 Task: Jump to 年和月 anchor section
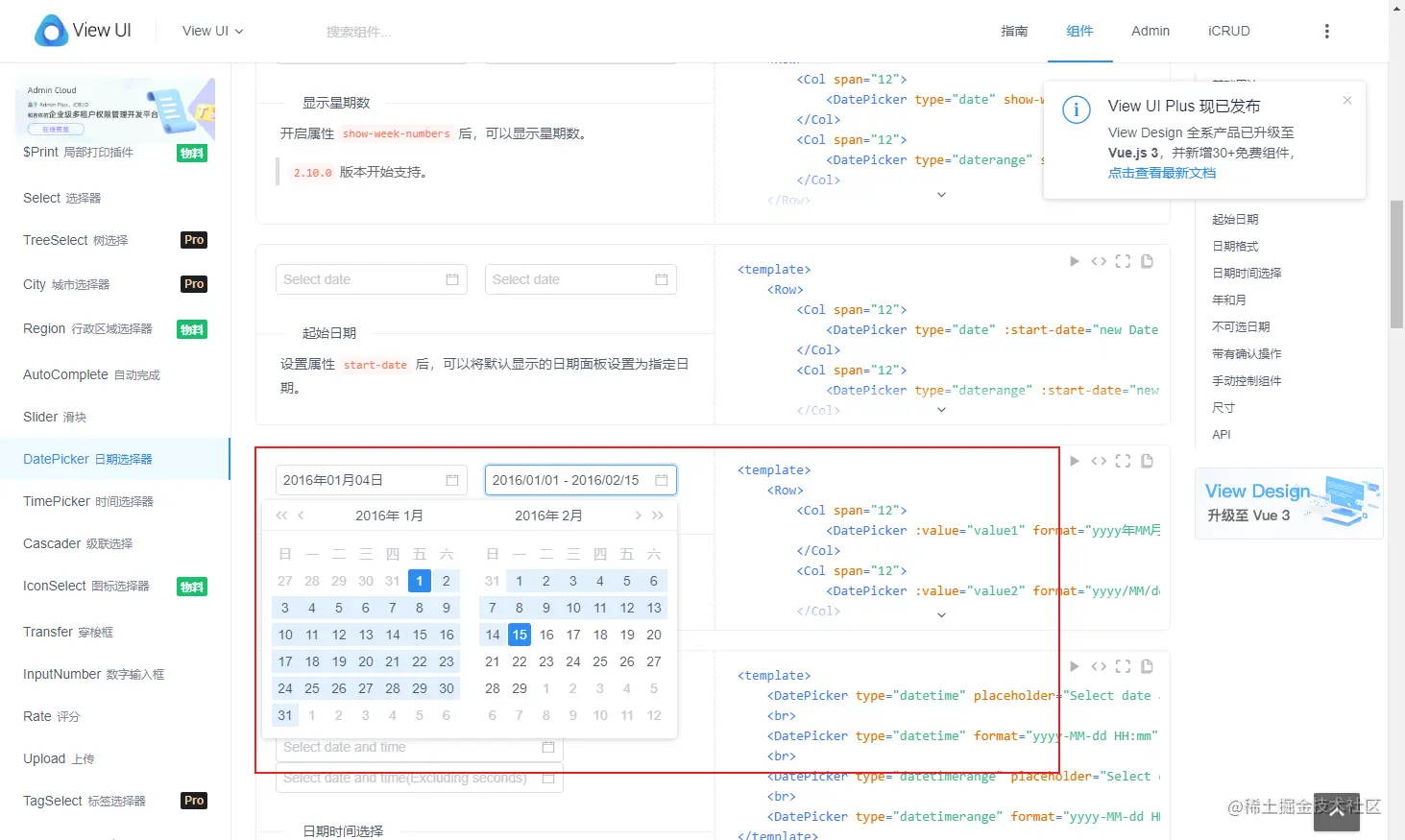(1229, 300)
